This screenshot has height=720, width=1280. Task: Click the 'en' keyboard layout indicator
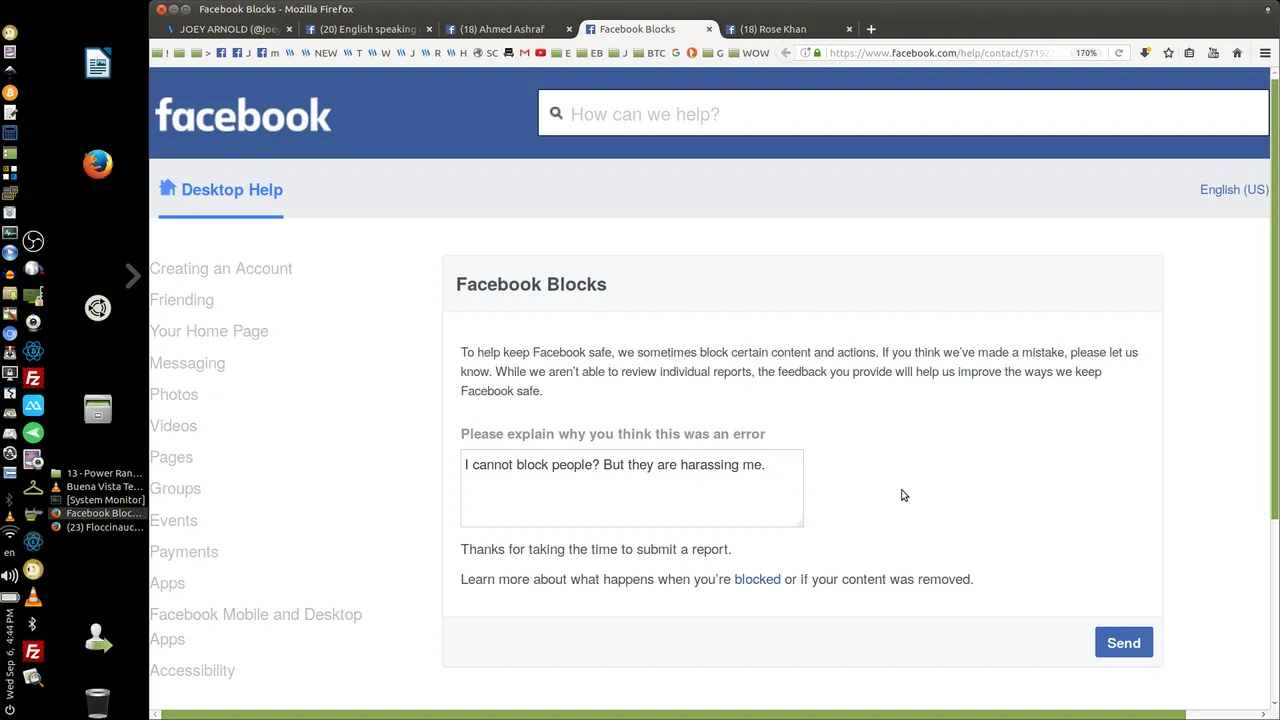tap(10, 552)
